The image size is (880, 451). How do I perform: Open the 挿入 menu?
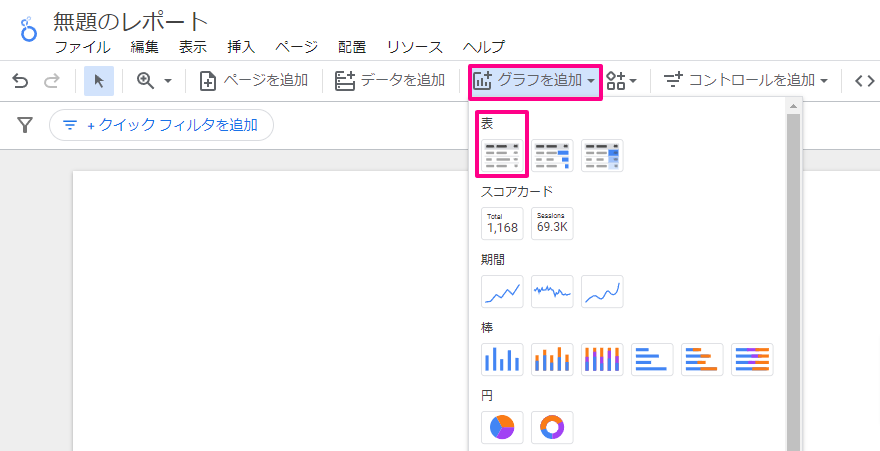pyautogui.click(x=241, y=48)
